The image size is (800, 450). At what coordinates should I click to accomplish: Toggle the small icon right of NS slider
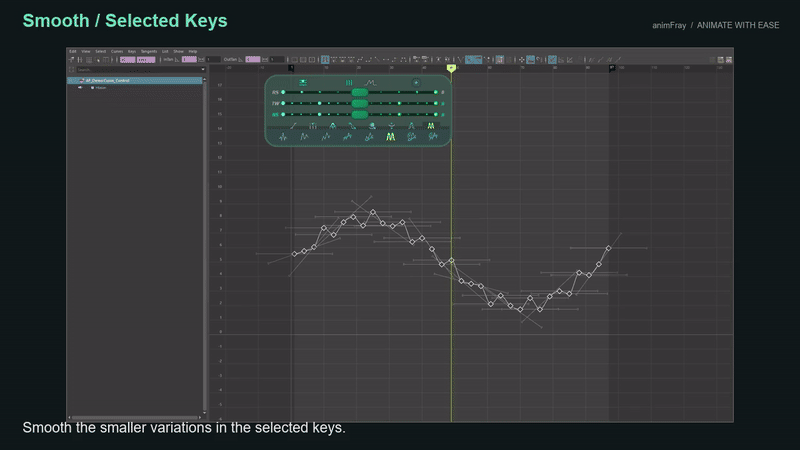pyautogui.click(x=443, y=115)
